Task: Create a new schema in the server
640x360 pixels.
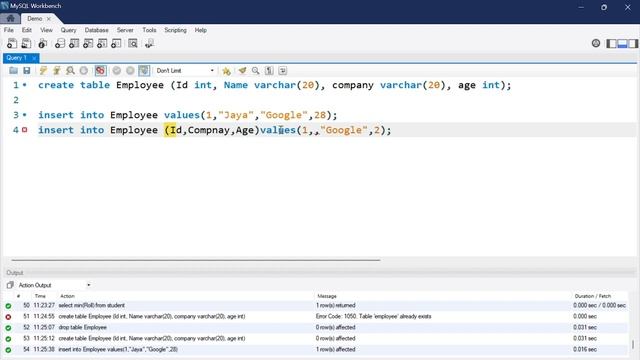Action: [60, 43]
